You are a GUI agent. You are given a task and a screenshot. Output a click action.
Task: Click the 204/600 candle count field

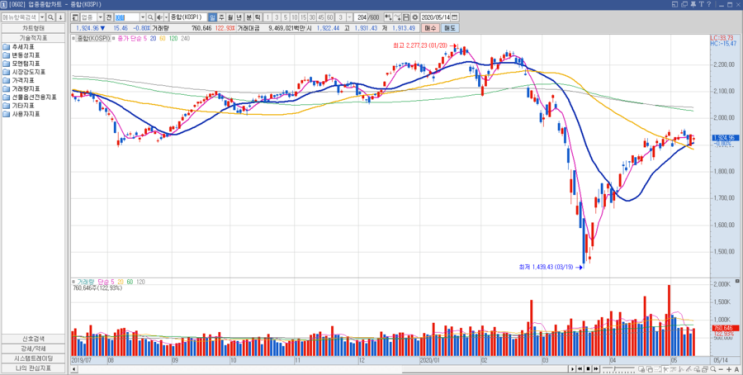[x=361, y=17]
